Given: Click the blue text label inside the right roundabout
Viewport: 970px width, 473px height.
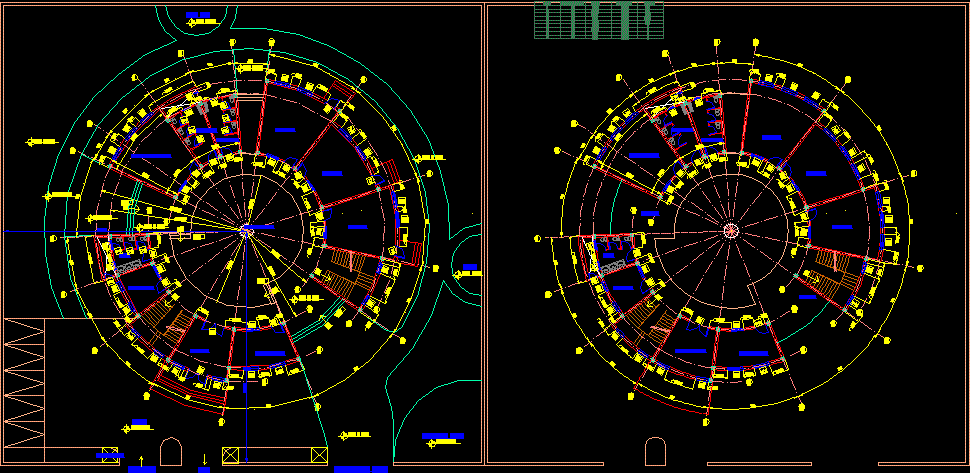Looking at the screenshot, I should tap(469, 267).
